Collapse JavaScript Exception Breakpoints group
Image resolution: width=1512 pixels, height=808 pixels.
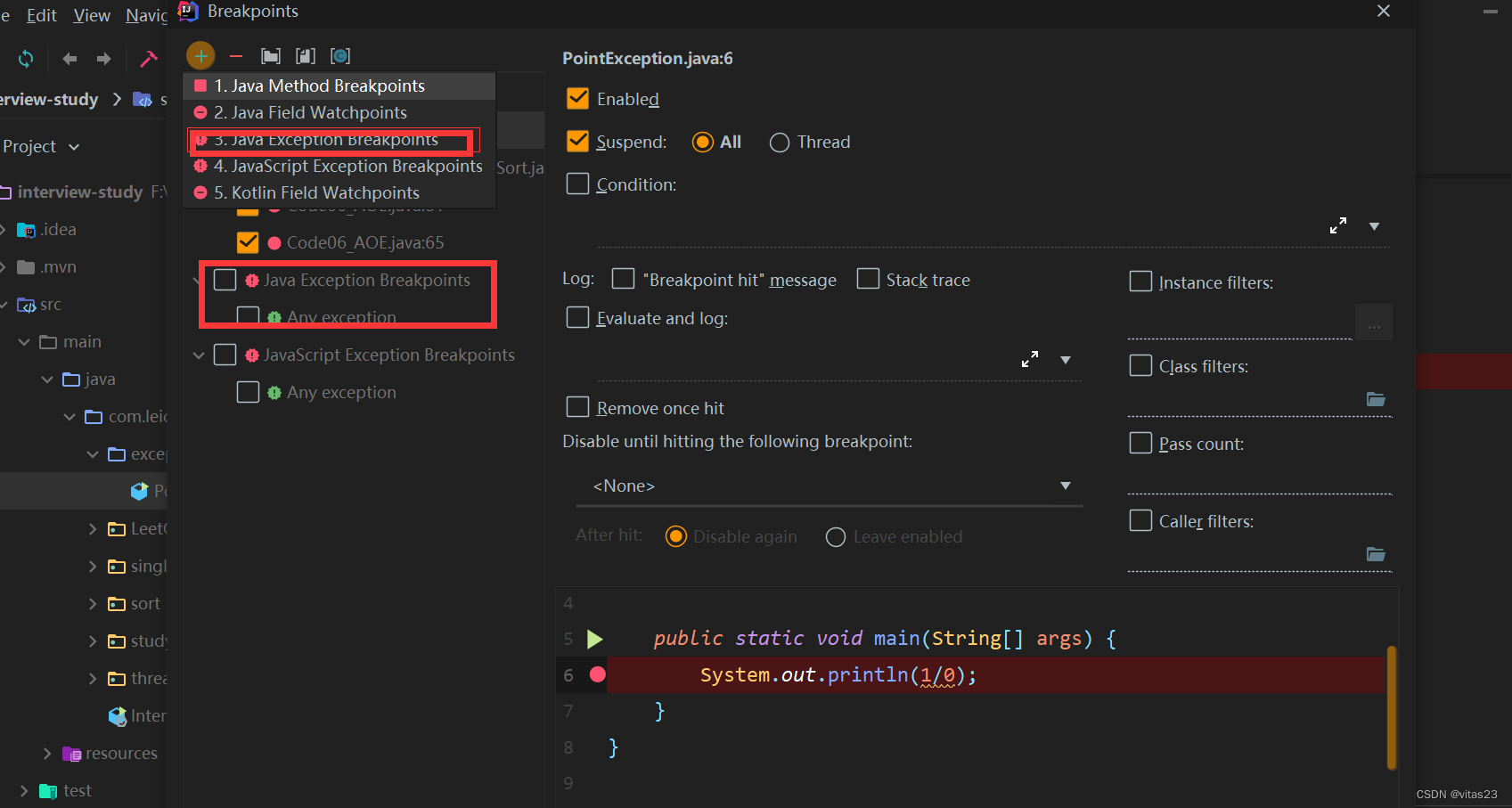pyautogui.click(x=199, y=355)
